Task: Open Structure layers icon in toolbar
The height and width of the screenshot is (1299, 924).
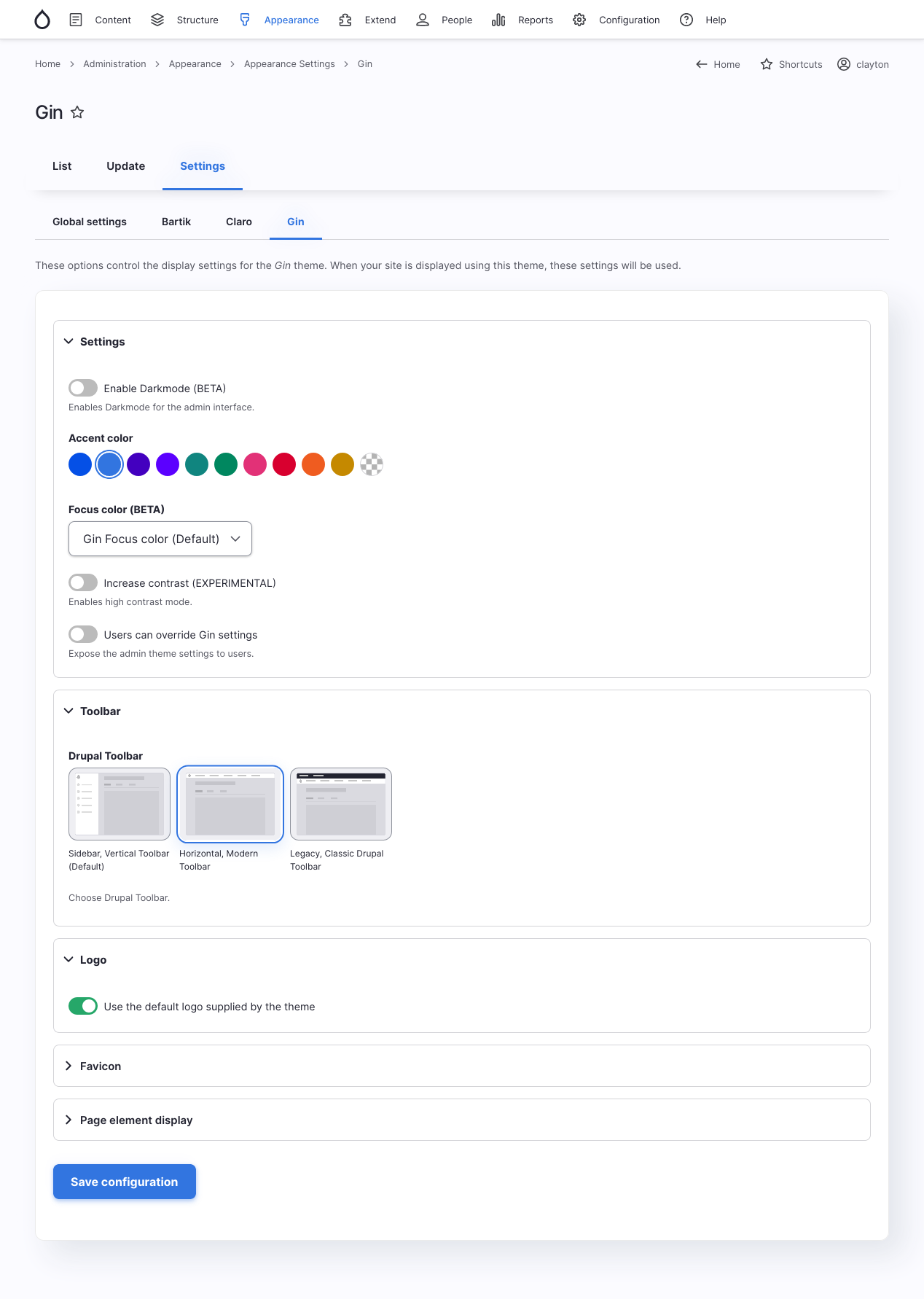Action: coord(157,20)
